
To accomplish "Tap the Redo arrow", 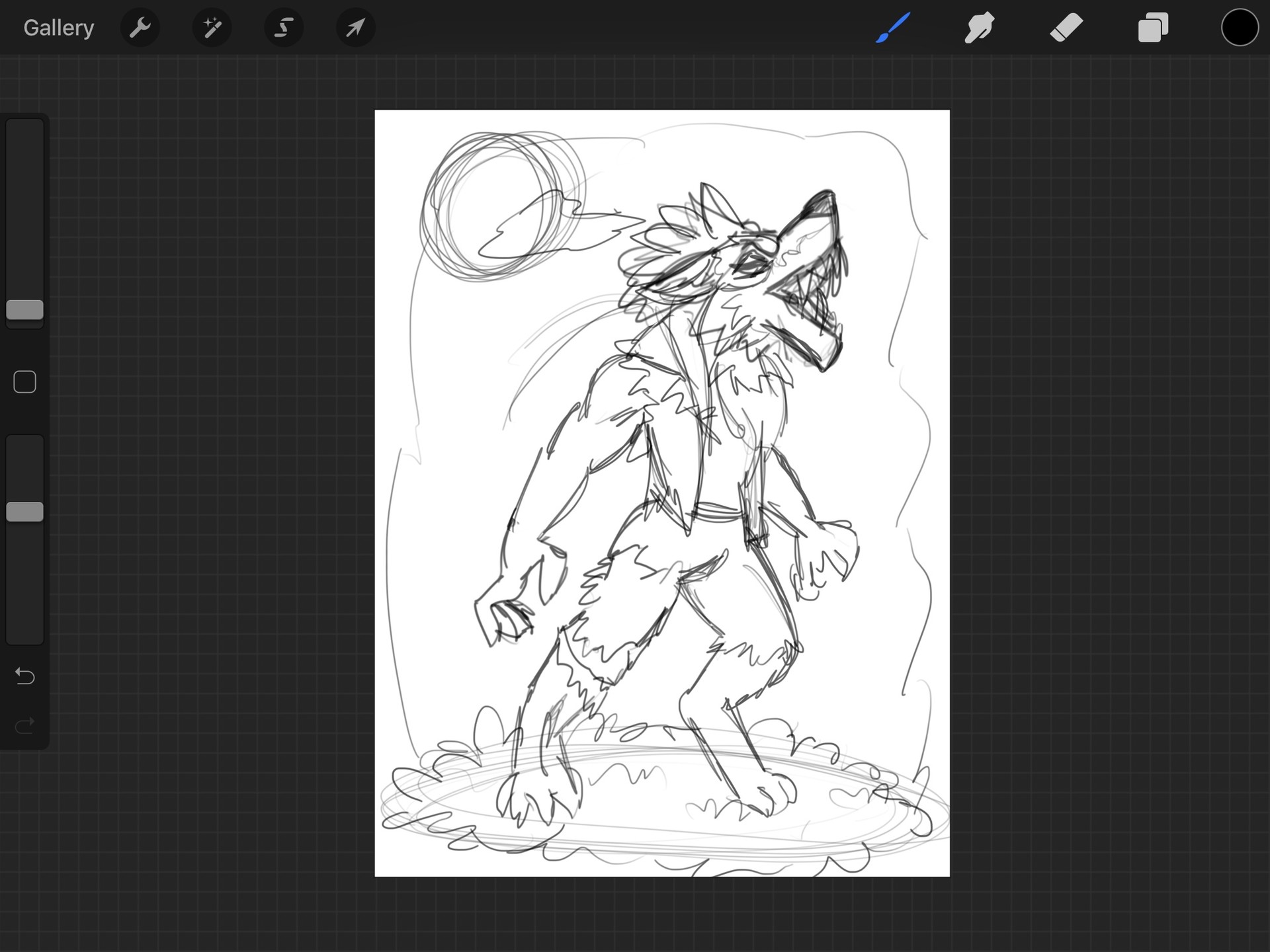I will coord(24,725).
